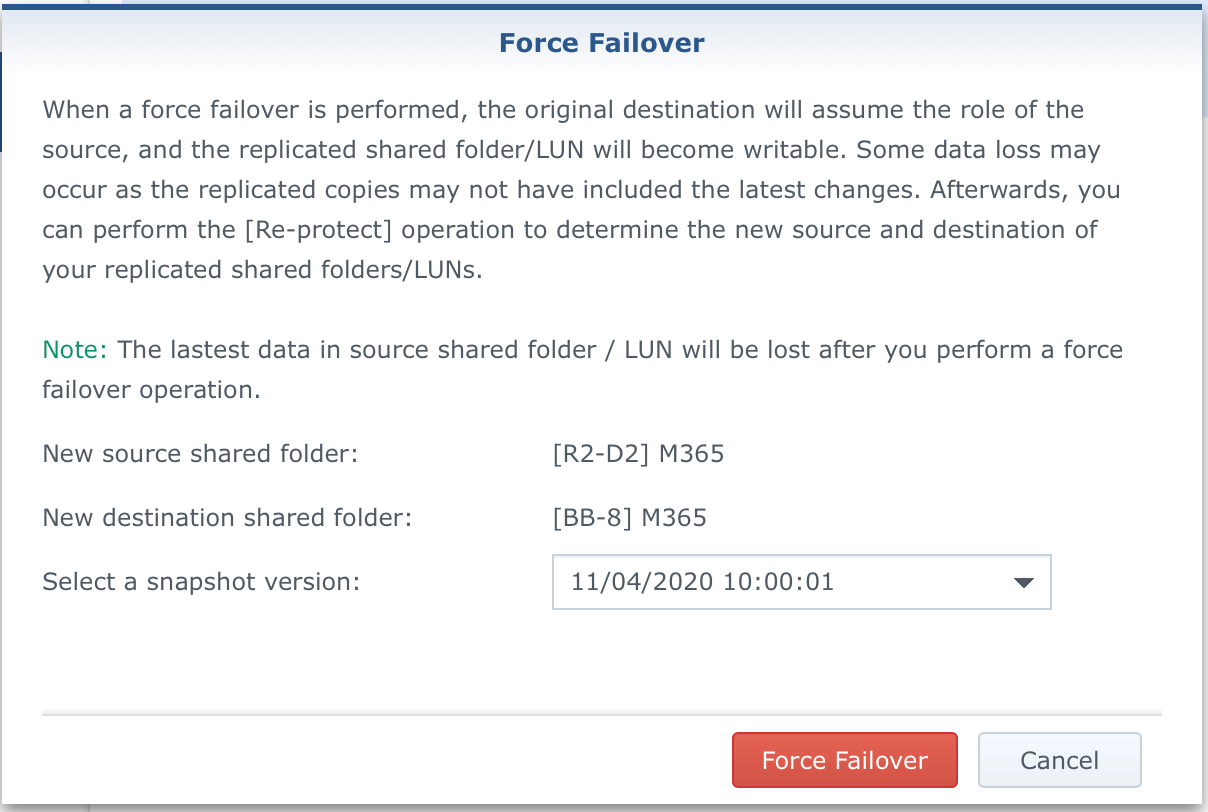Click the horizontal separator above the buttons
Image resolution: width=1208 pixels, height=812 pixels.
point(602,715)
